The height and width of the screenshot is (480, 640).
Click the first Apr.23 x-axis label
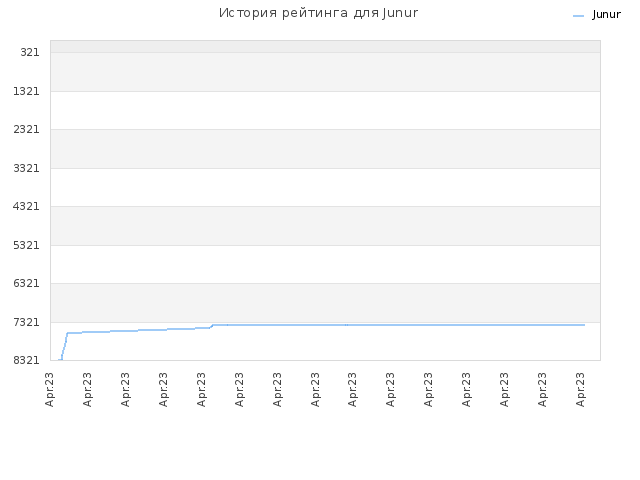pyautogui.click(x=49, y=389)
